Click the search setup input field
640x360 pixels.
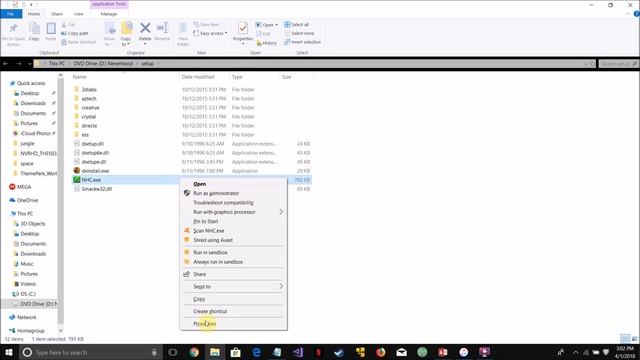coord(618,64)
